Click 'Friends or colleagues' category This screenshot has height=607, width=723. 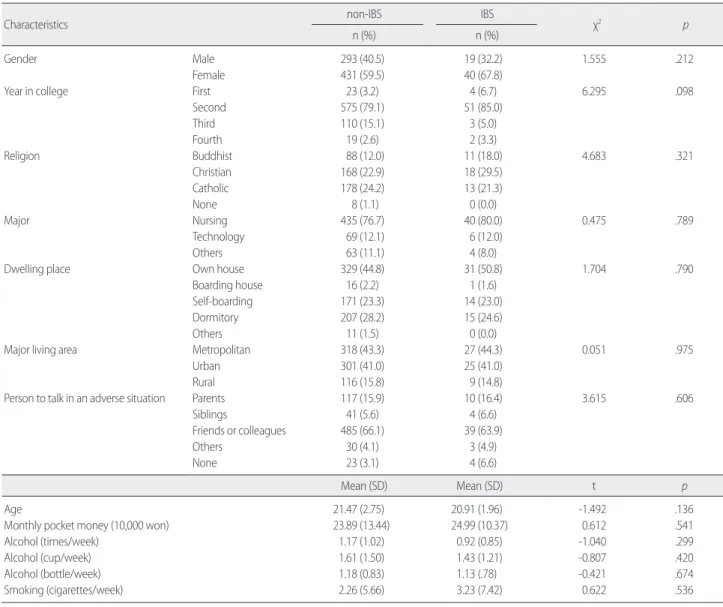(x=239, y=430)
